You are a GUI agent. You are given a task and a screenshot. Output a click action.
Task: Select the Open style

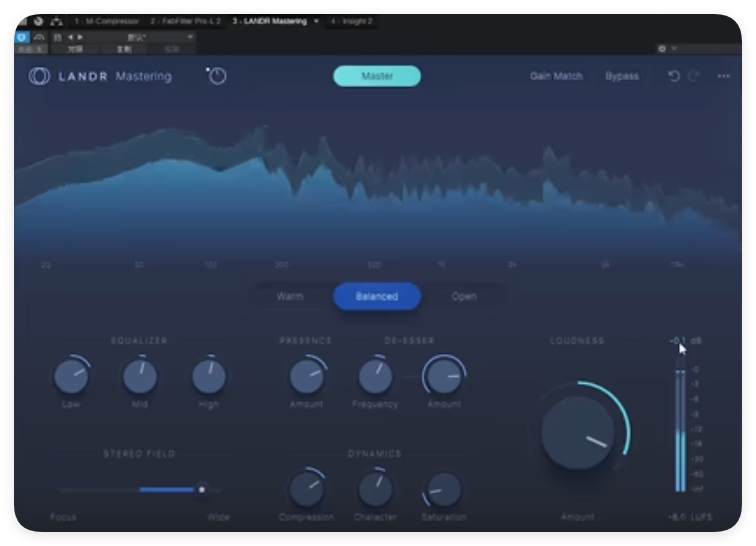click(464, 296)
